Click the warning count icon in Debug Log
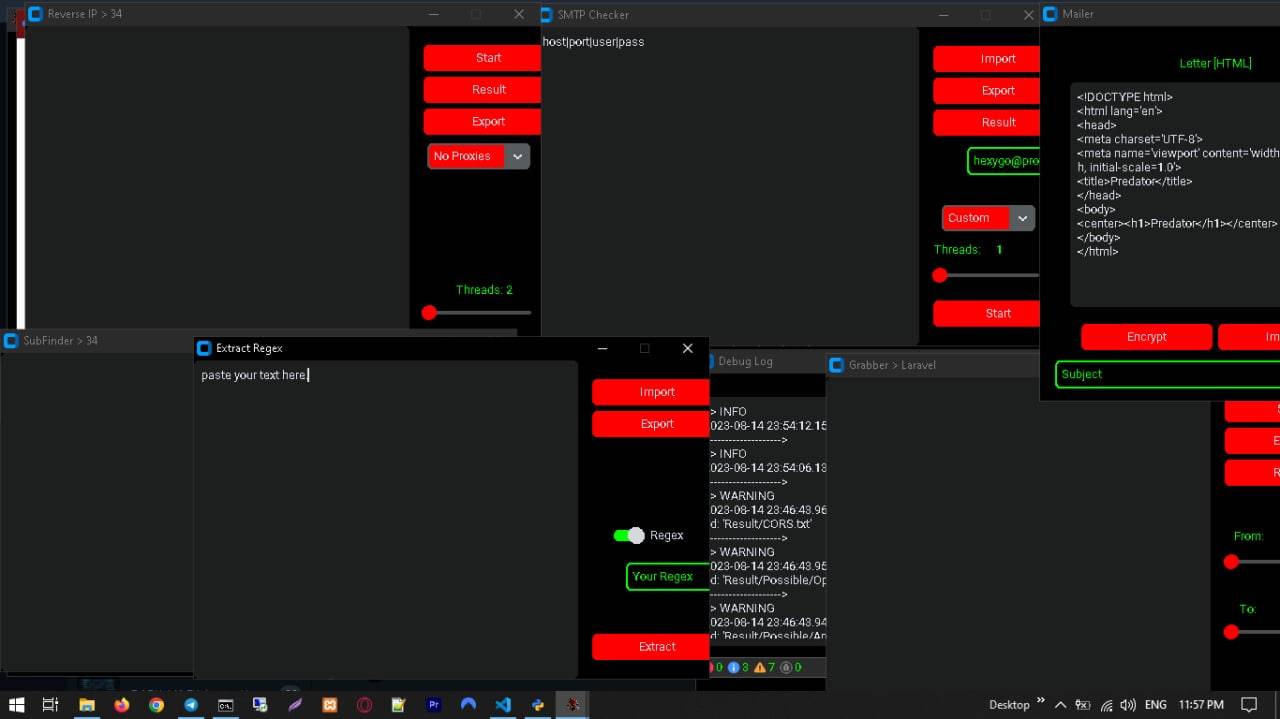 coord(760,667)
